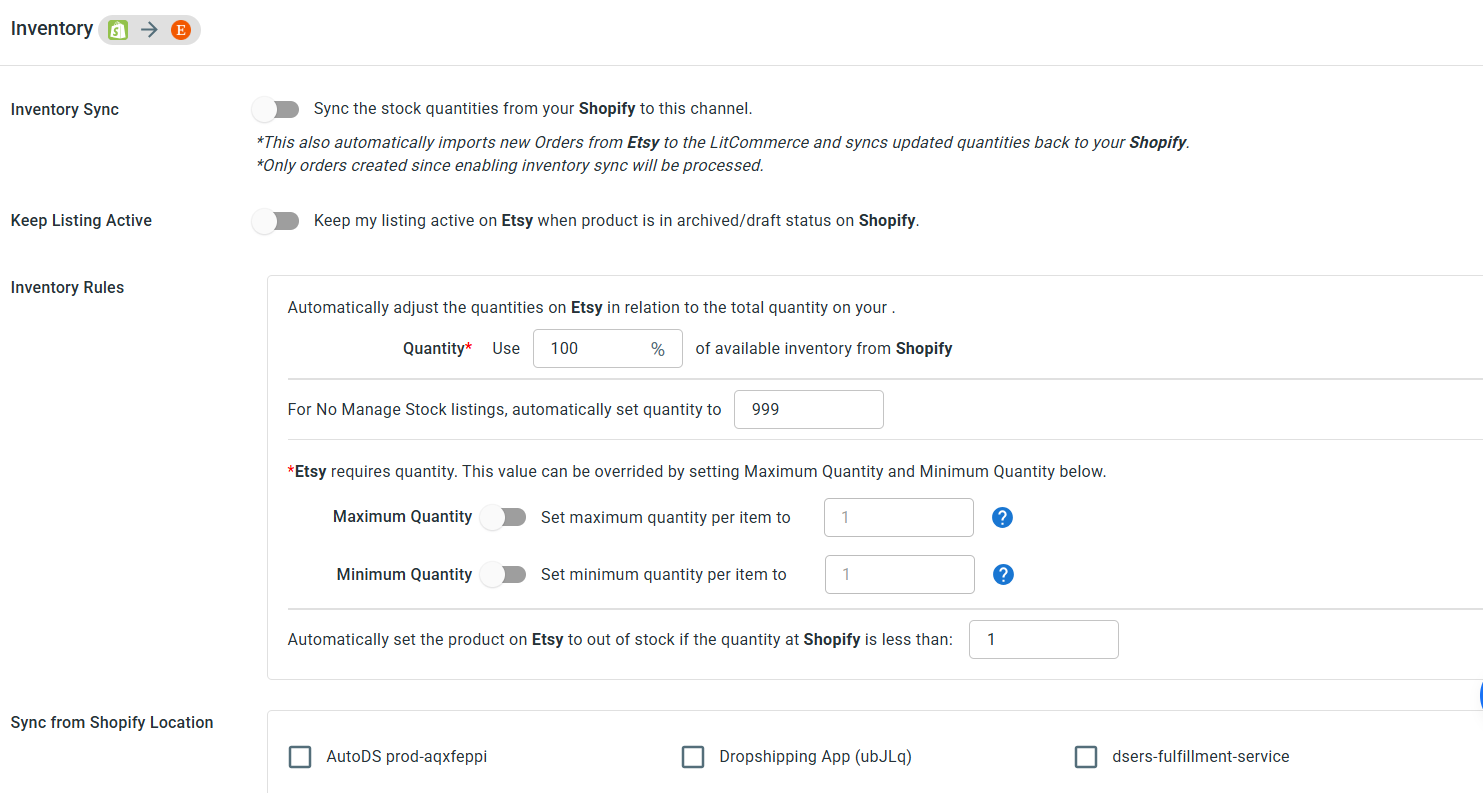This screenshot has height=793, width=1483.
Task: Click the Minimum Quantity label text
Action: point(404,575)
